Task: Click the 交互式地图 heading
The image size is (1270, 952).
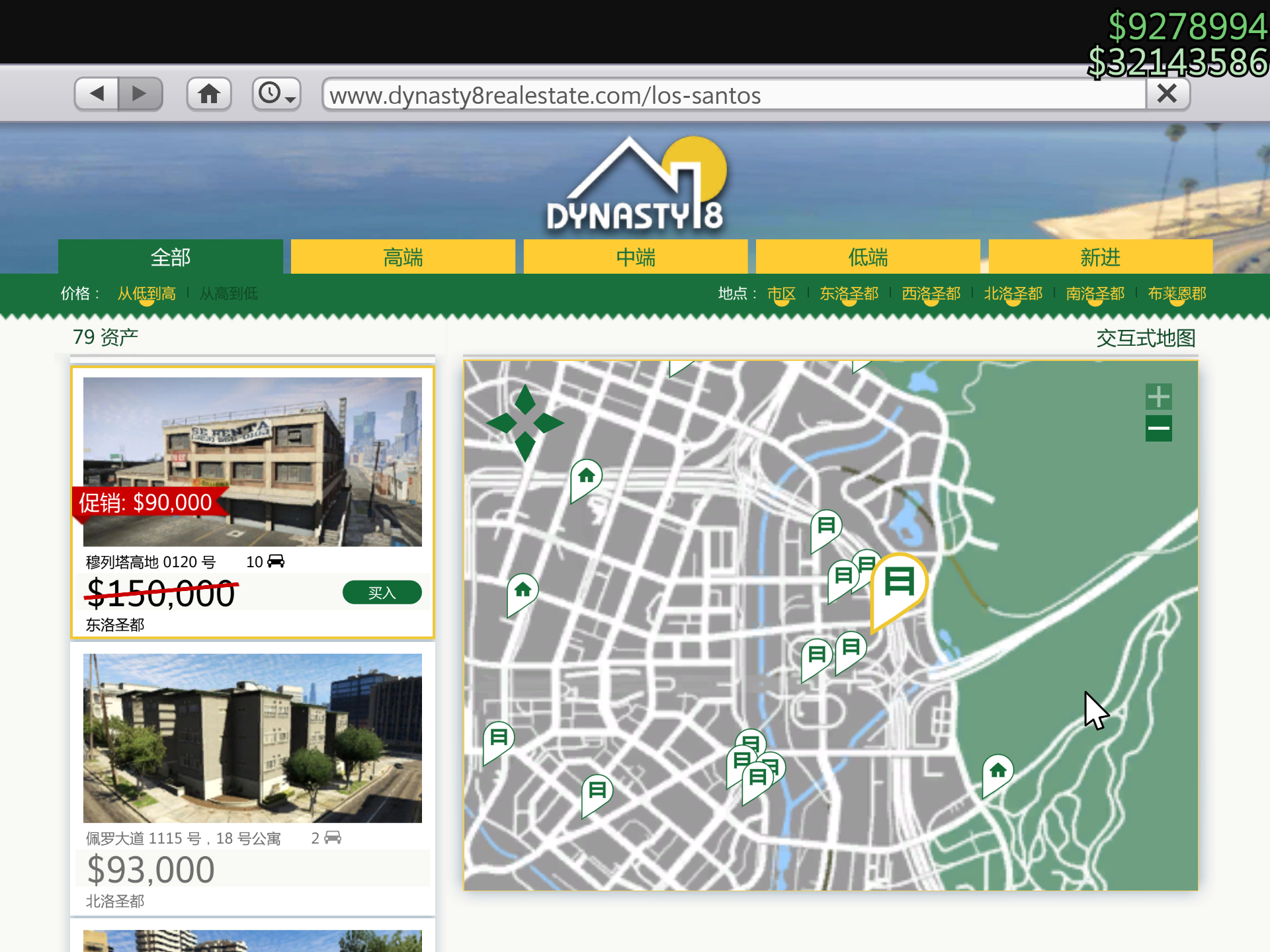Action: pyautogui.click(x=1146, y=338)
